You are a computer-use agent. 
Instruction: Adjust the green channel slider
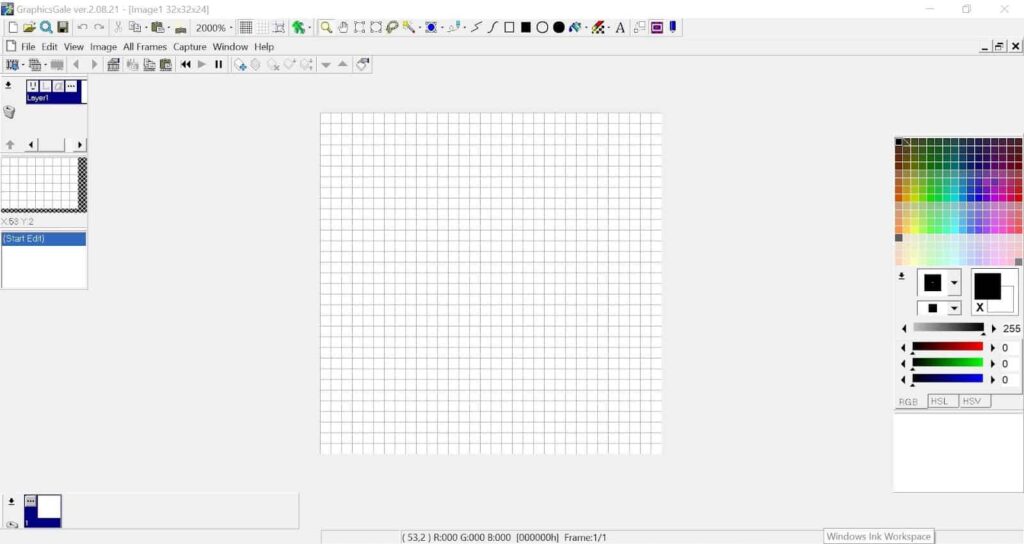tap(947, 363)
